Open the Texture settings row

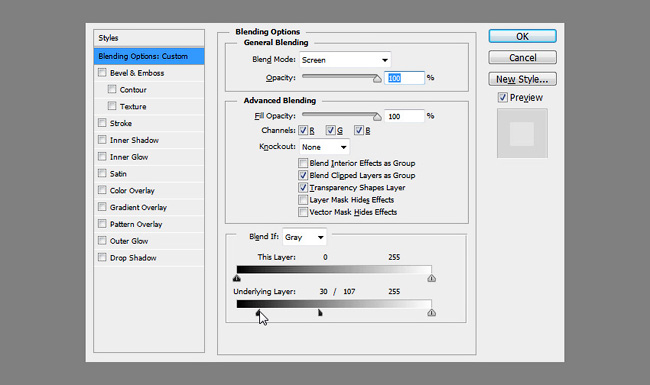point(149,107)
